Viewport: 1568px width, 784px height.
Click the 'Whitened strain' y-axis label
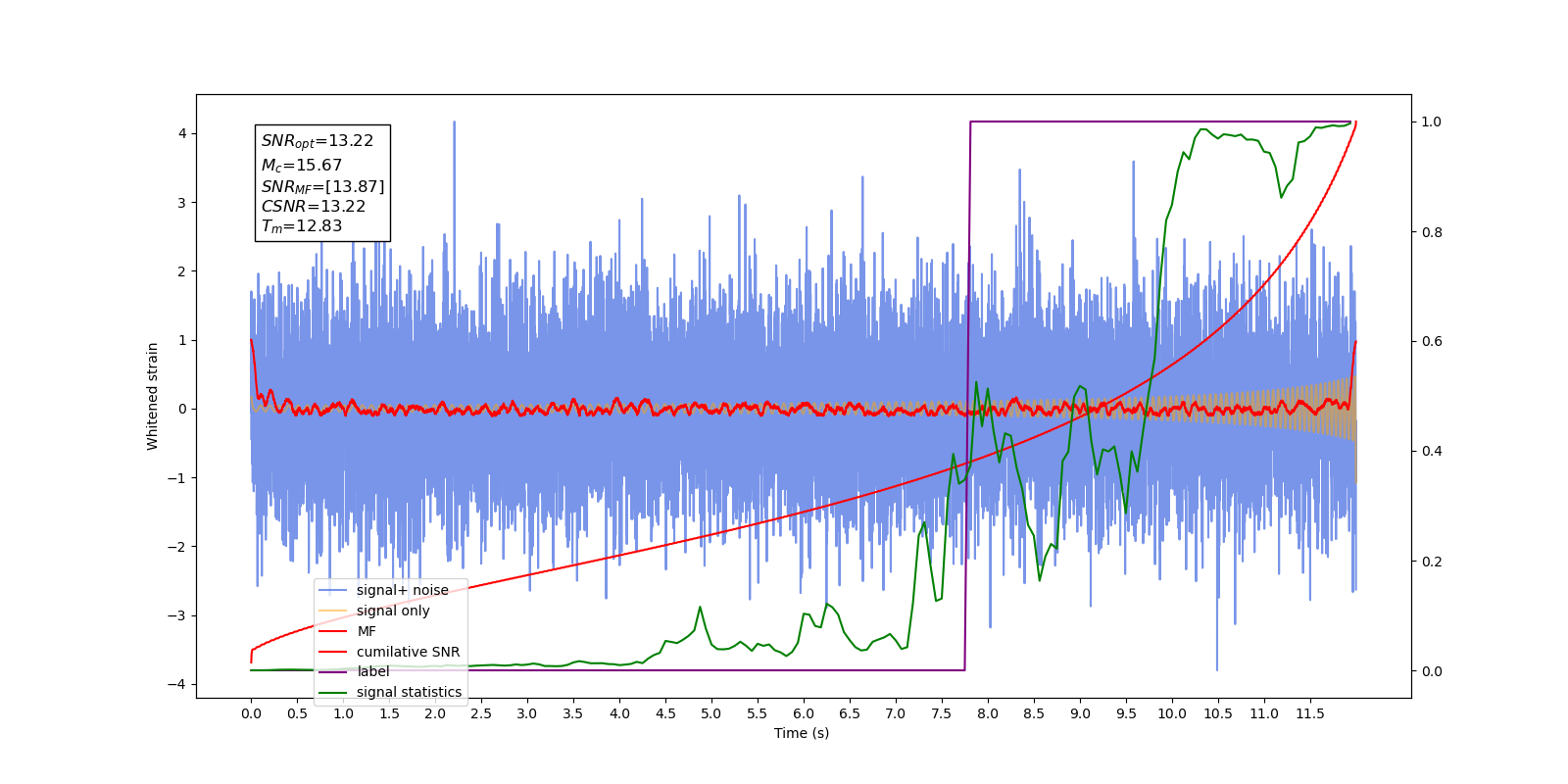pyautogui.click(x=153, y=396)
